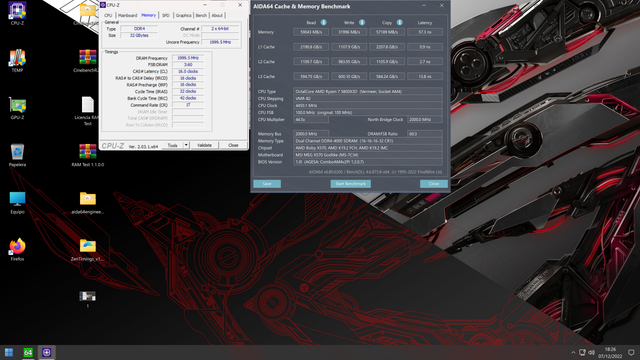Launch Firefox from the desktop
The width and height of the screenshot is (640, 360).
tap(17, 249)
